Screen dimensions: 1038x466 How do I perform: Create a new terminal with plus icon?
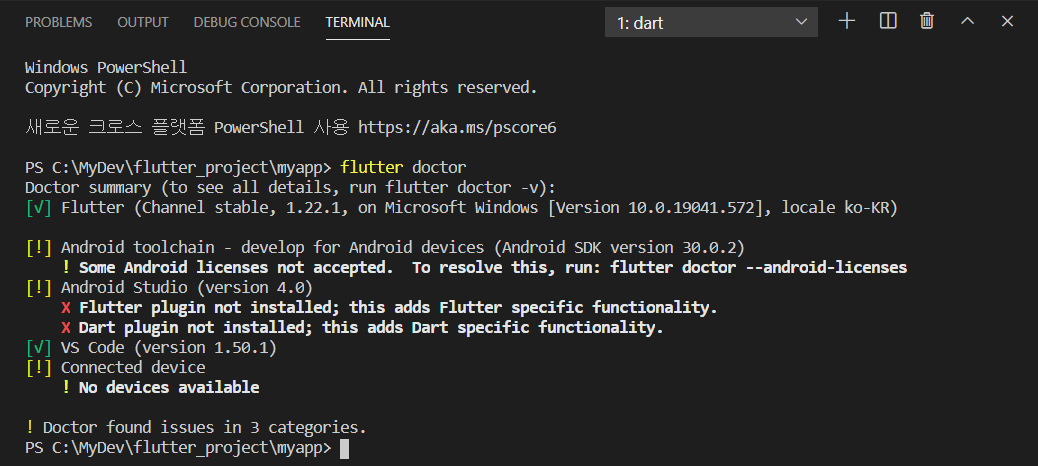(847, 21)
